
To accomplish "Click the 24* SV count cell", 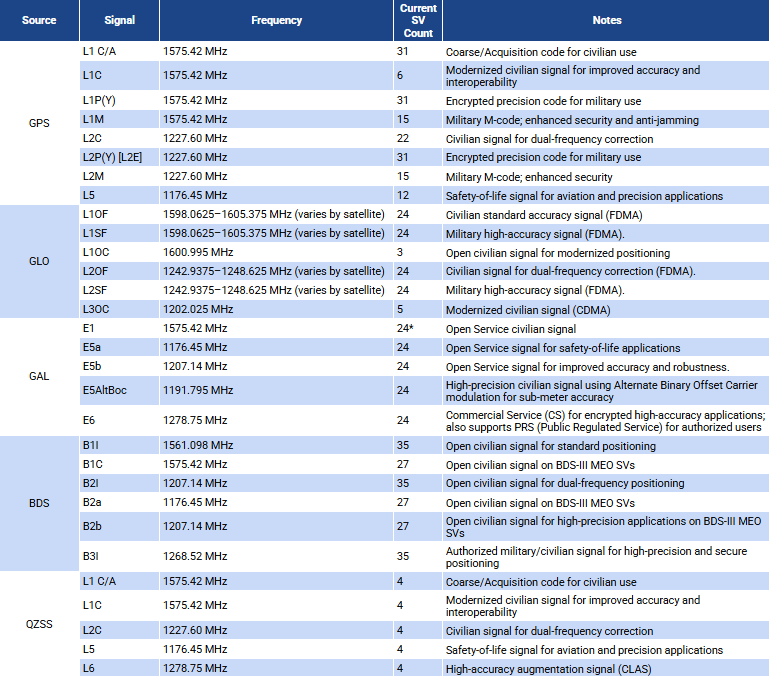I will pyautogui.click(x=418, y=328).
